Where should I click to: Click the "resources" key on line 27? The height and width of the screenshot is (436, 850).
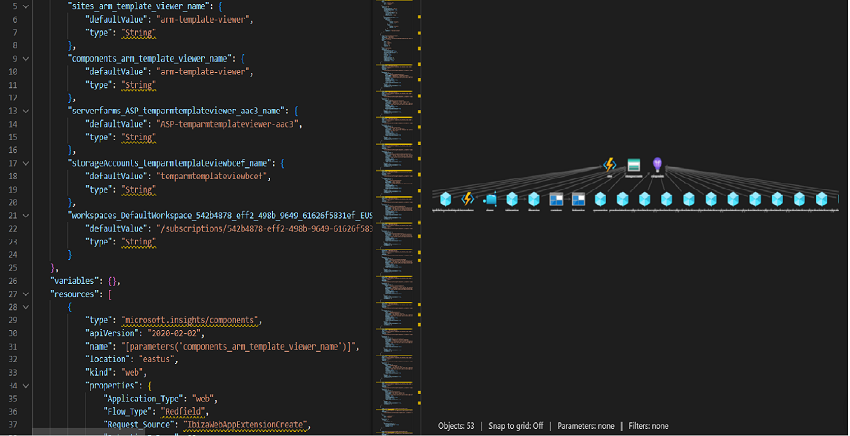[x=75, y=294]
